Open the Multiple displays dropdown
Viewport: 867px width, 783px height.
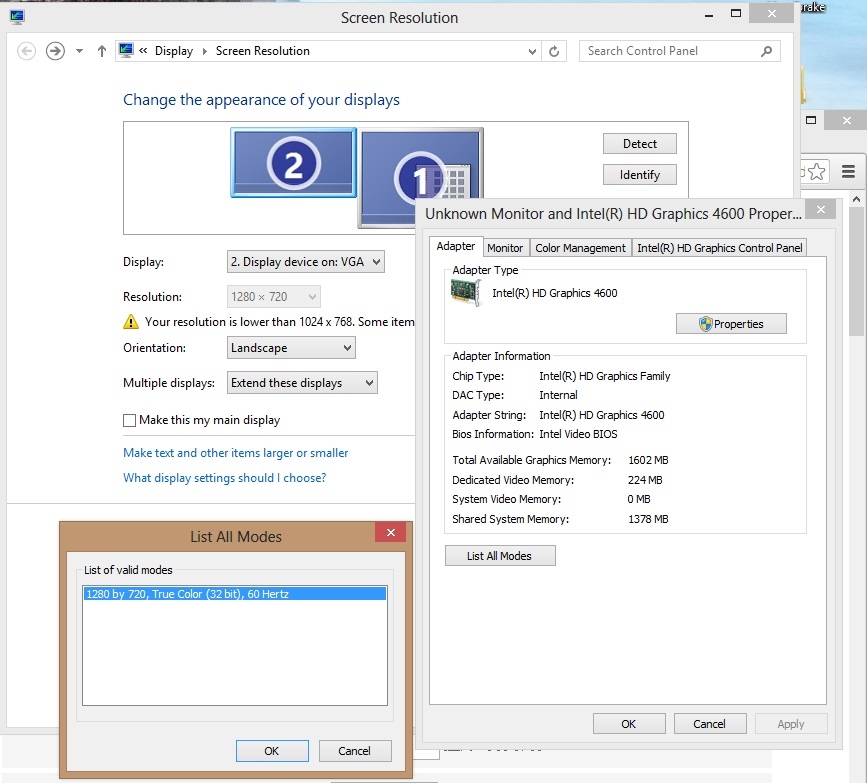(x=302, y=383)
